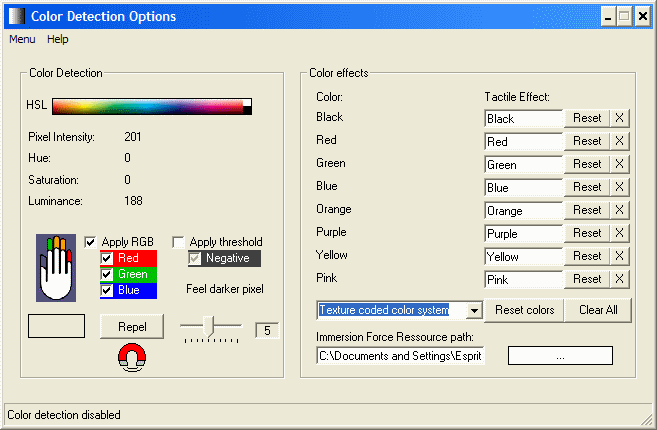Click the Purple tactile effect text field
This screenshot has width=657, height=430.
pyautogui.click(x=523, y=234)
